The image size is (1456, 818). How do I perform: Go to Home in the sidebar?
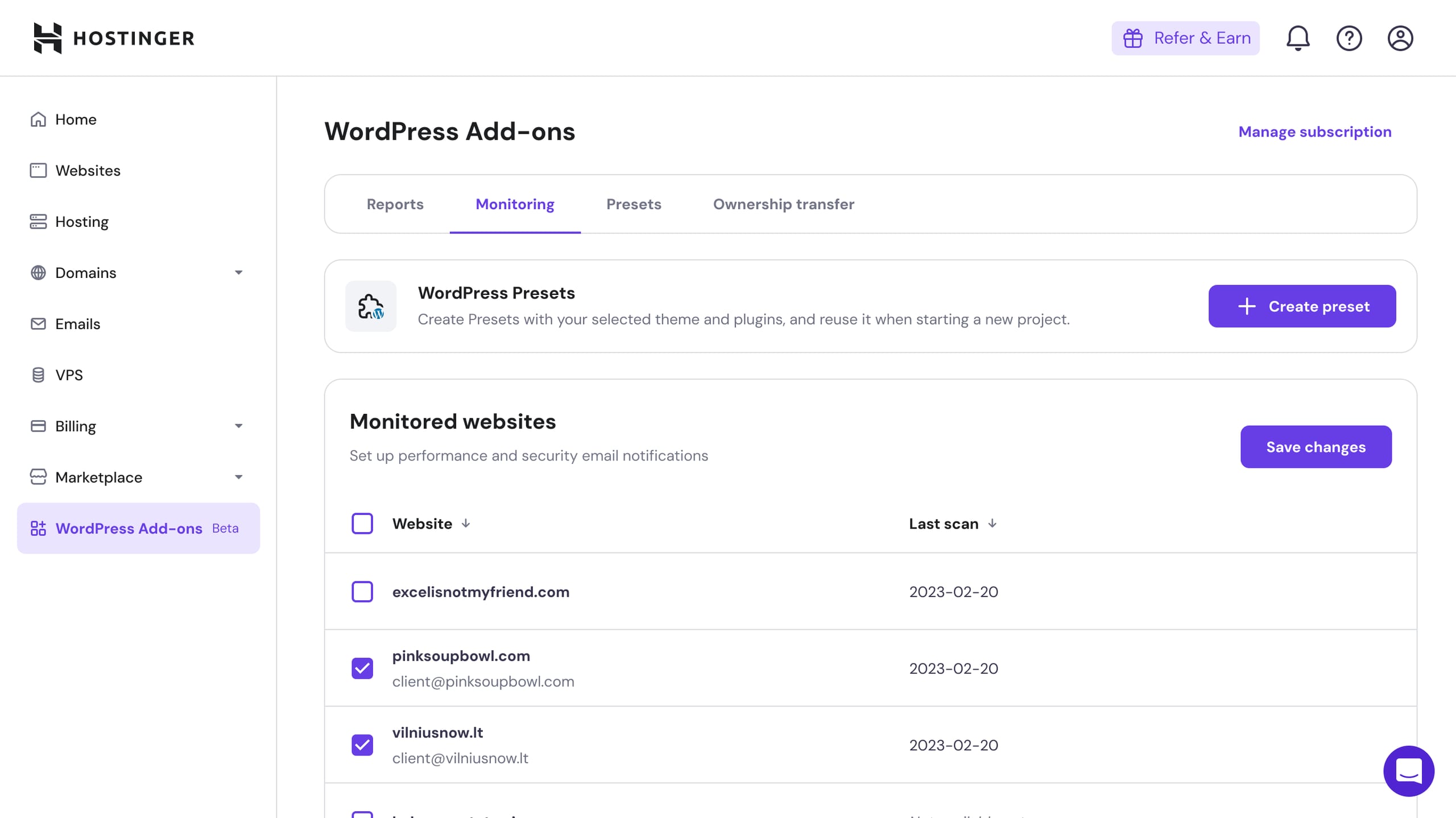pos(138,119)
